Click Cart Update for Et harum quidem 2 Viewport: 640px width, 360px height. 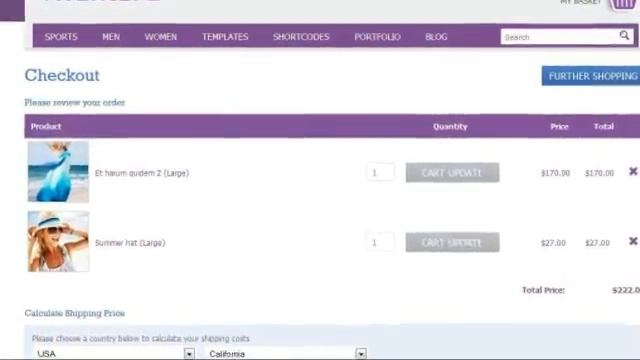pyautogui.click(x=452, y=173)
